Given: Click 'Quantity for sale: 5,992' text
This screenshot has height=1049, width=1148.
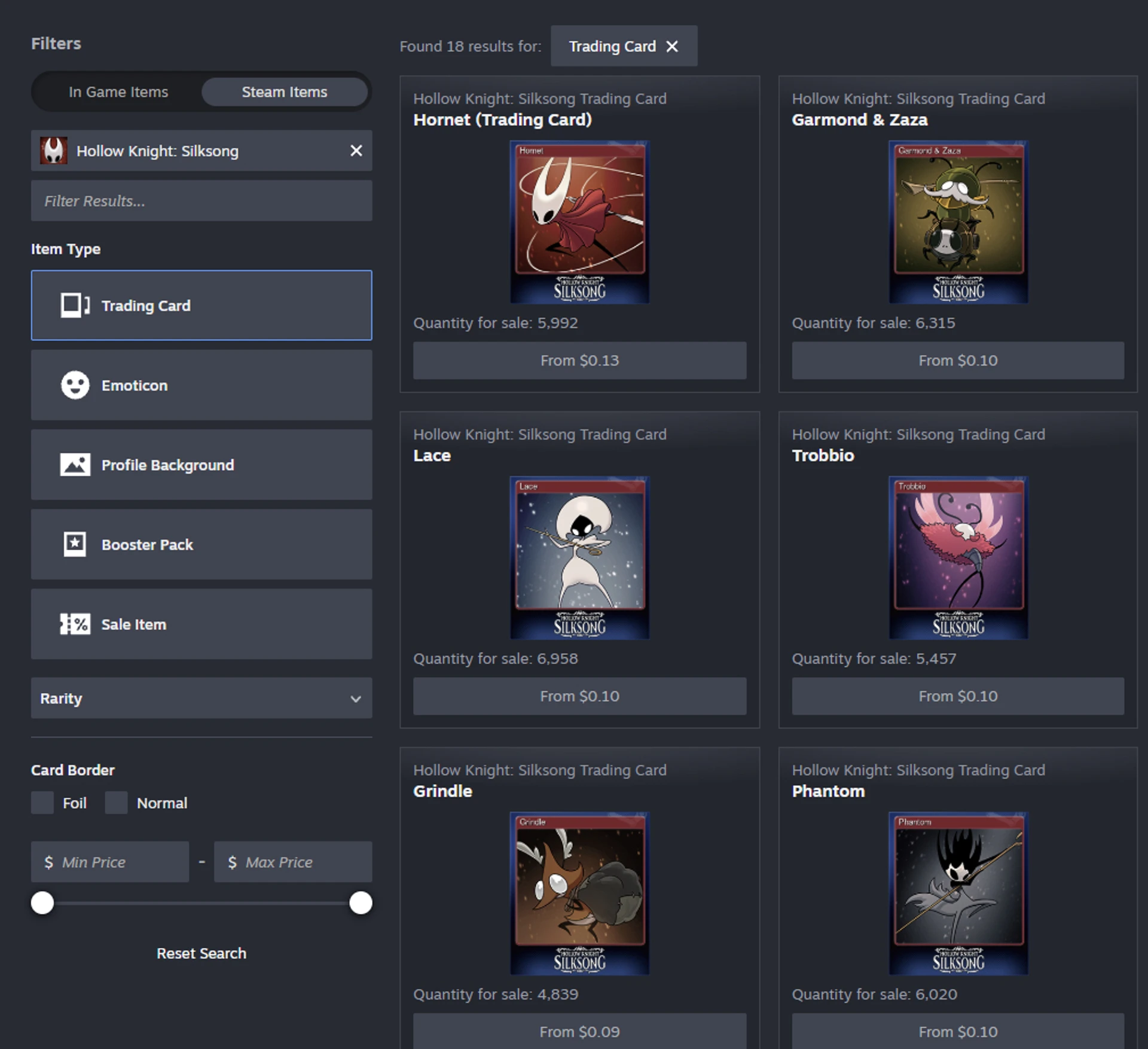Looking at the screenshot, I should pos(495,323).
